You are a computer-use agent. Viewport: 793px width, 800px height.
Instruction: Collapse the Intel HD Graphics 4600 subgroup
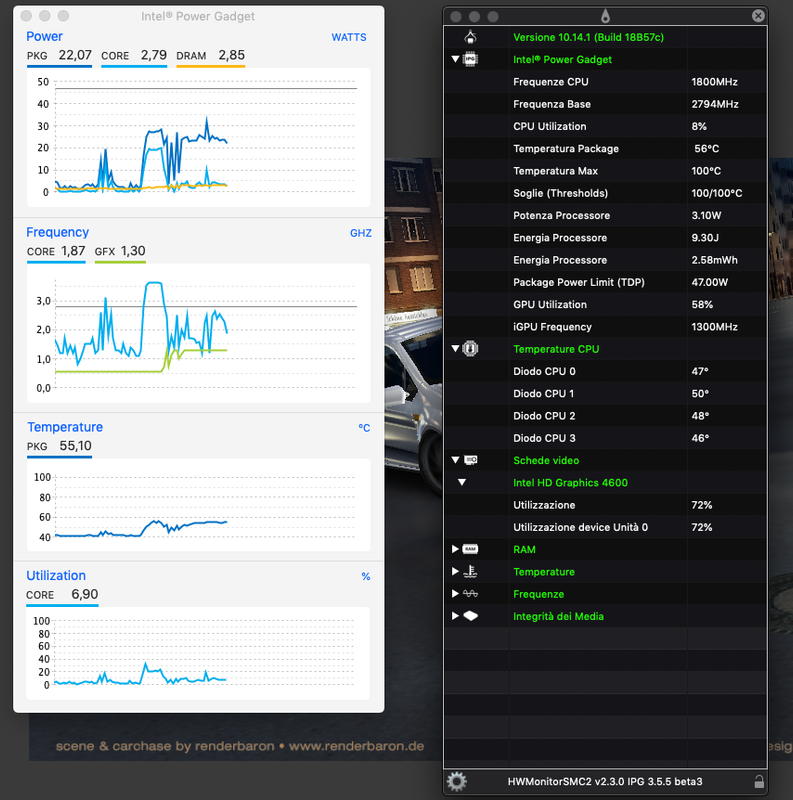[x=462, y=482]
